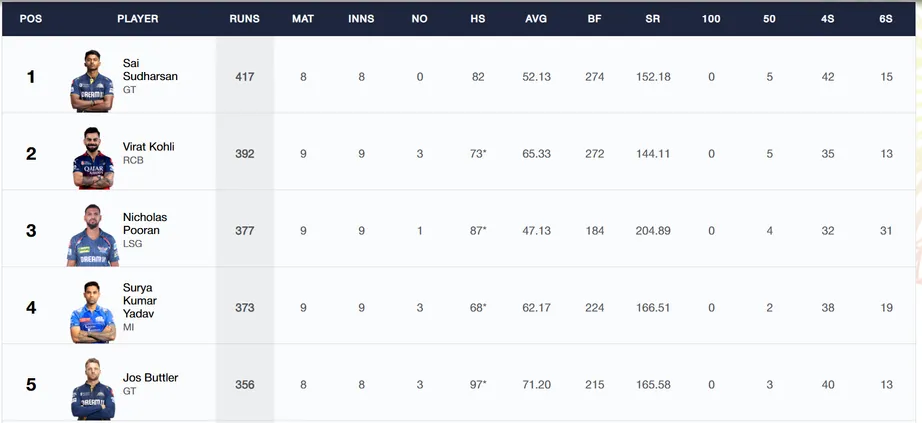Viewport: 922px width, 423px height.
Task: Click Virat Kohli's player photo
Action: pos(93,158)
